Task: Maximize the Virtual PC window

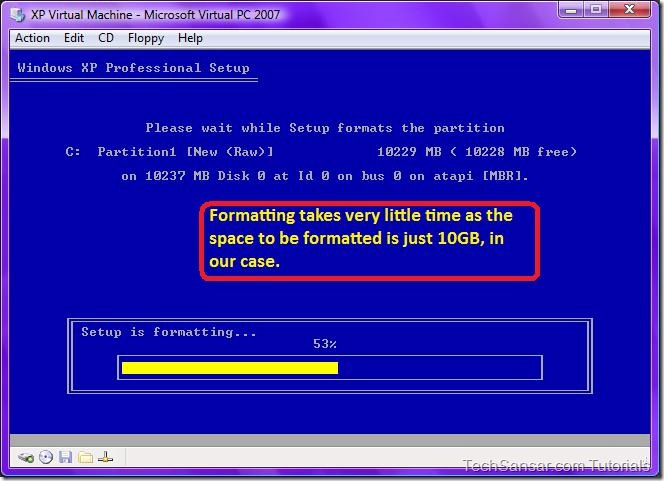Action: coord(596,9)
